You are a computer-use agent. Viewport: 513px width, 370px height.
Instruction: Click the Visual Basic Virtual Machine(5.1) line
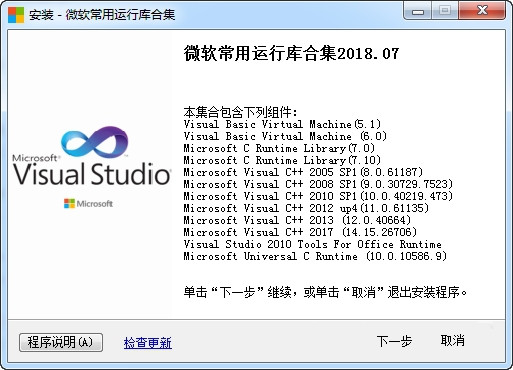[x=282, y=124]
